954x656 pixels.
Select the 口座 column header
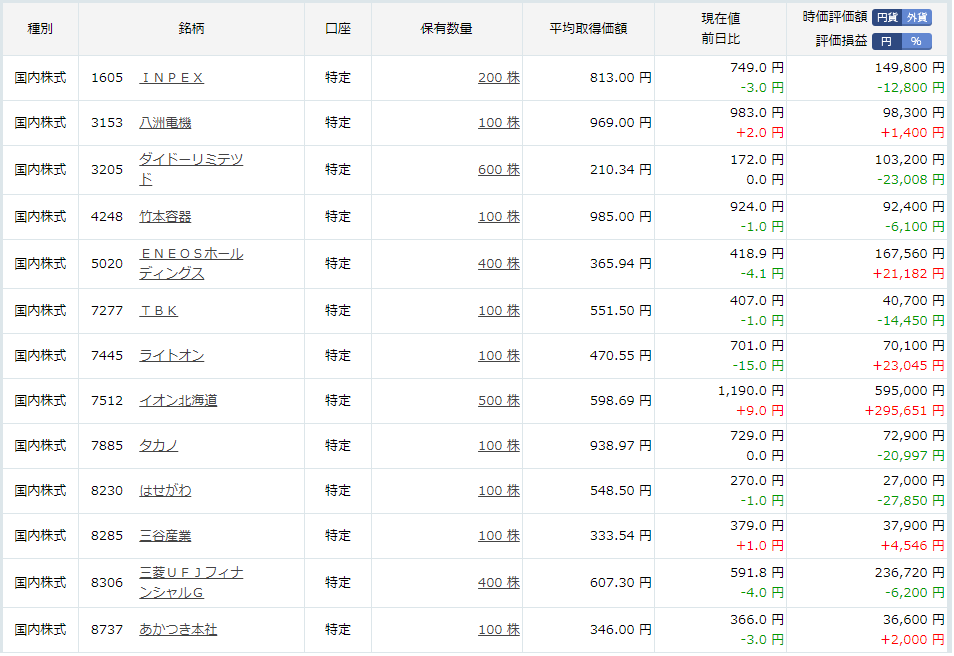click(338, 29)
